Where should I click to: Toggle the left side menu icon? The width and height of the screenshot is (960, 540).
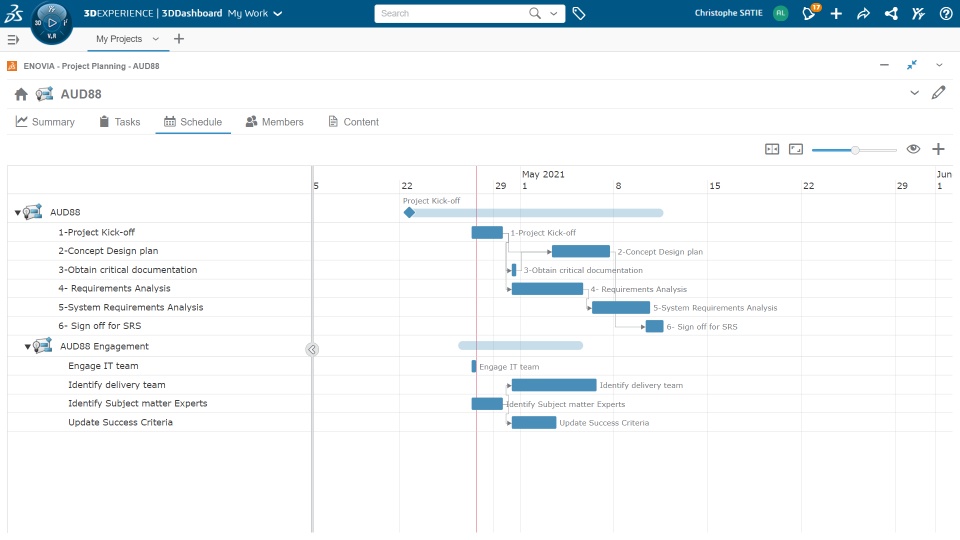[13, 39]
